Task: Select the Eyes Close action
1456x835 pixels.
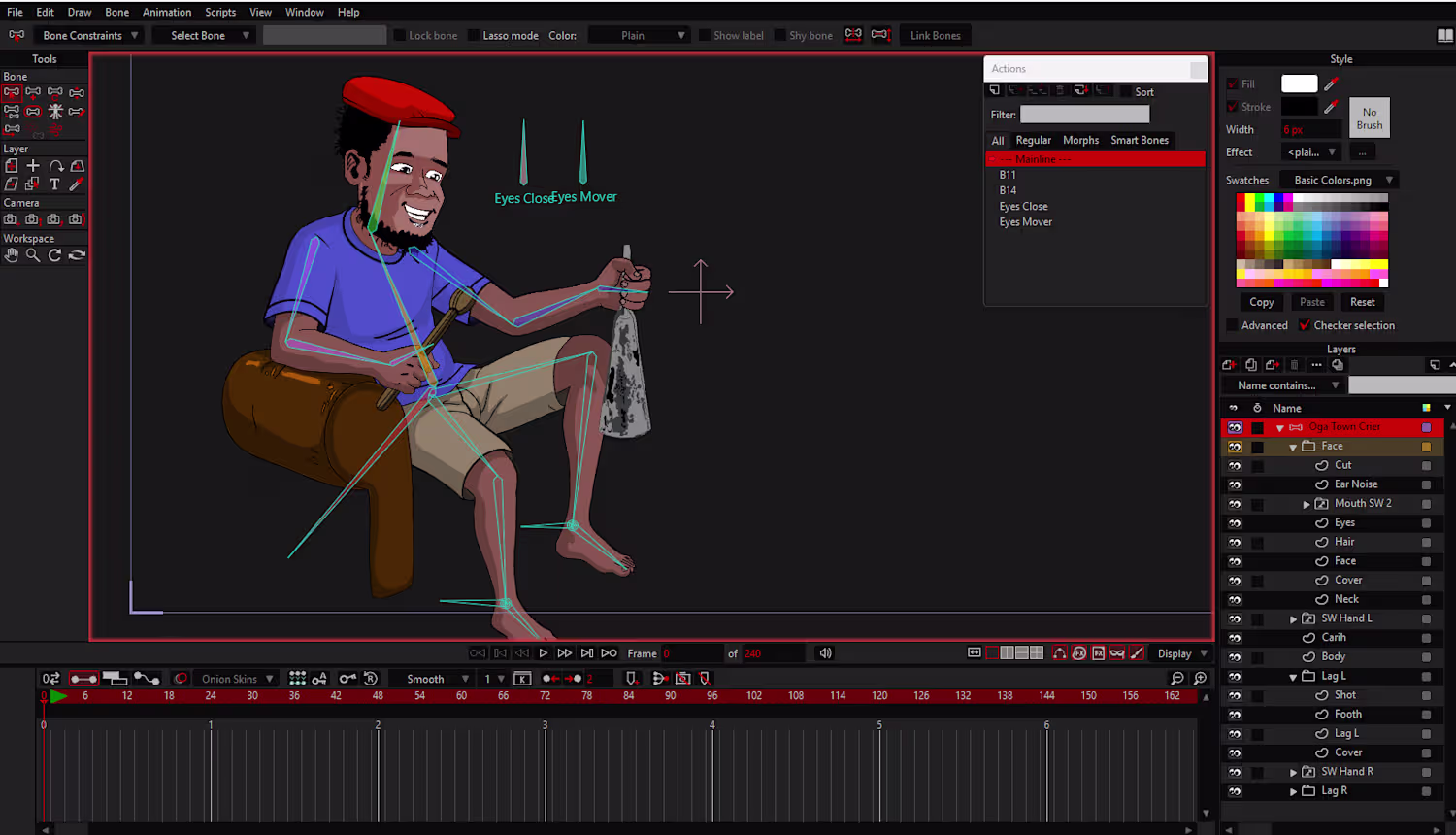Action: tap(1023, 207)
